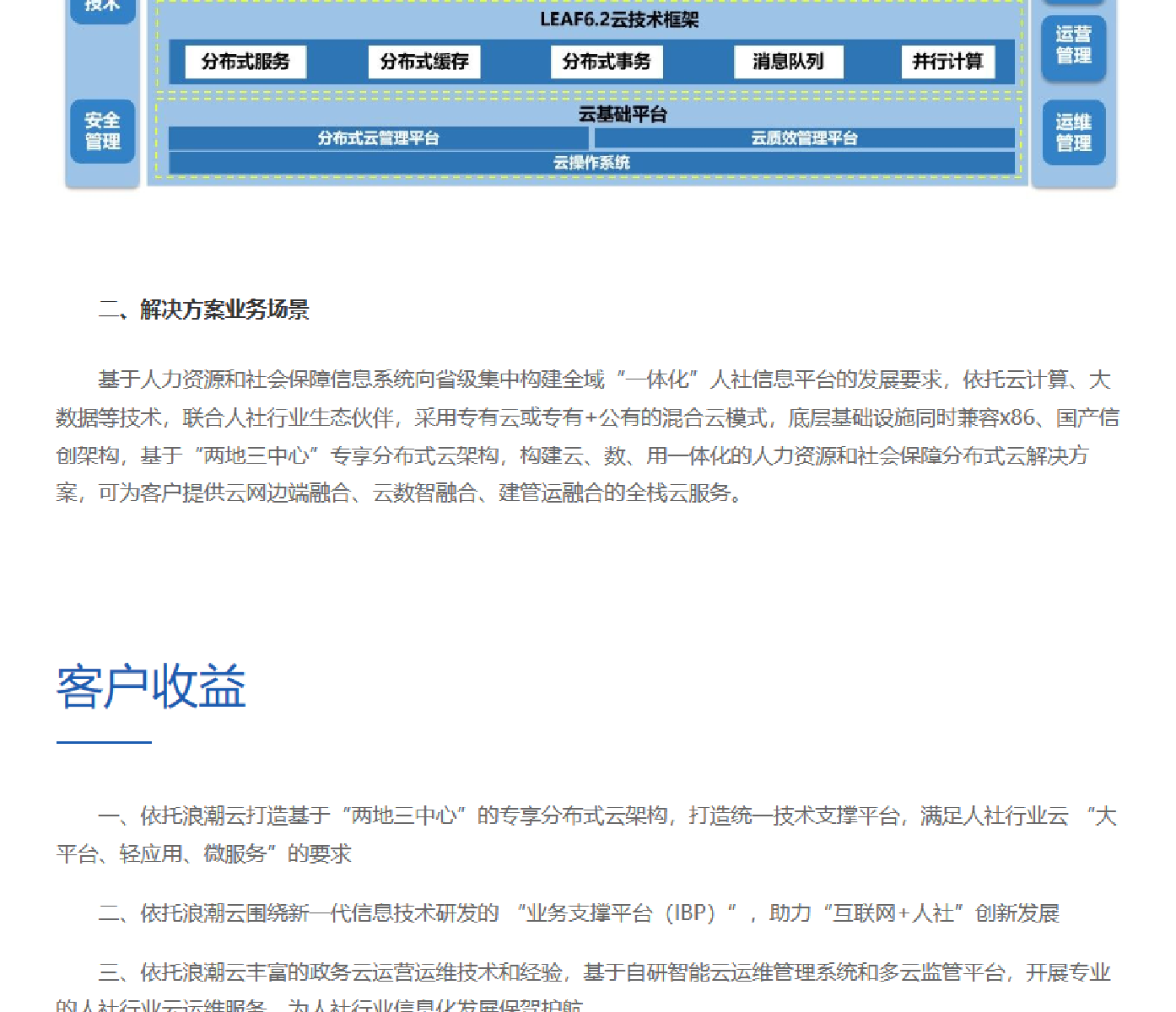Click the 并行计算 box in the diagram
Image resolution: width=1176 pixels, height=1012 pixels.
click(x=948, y=62)
